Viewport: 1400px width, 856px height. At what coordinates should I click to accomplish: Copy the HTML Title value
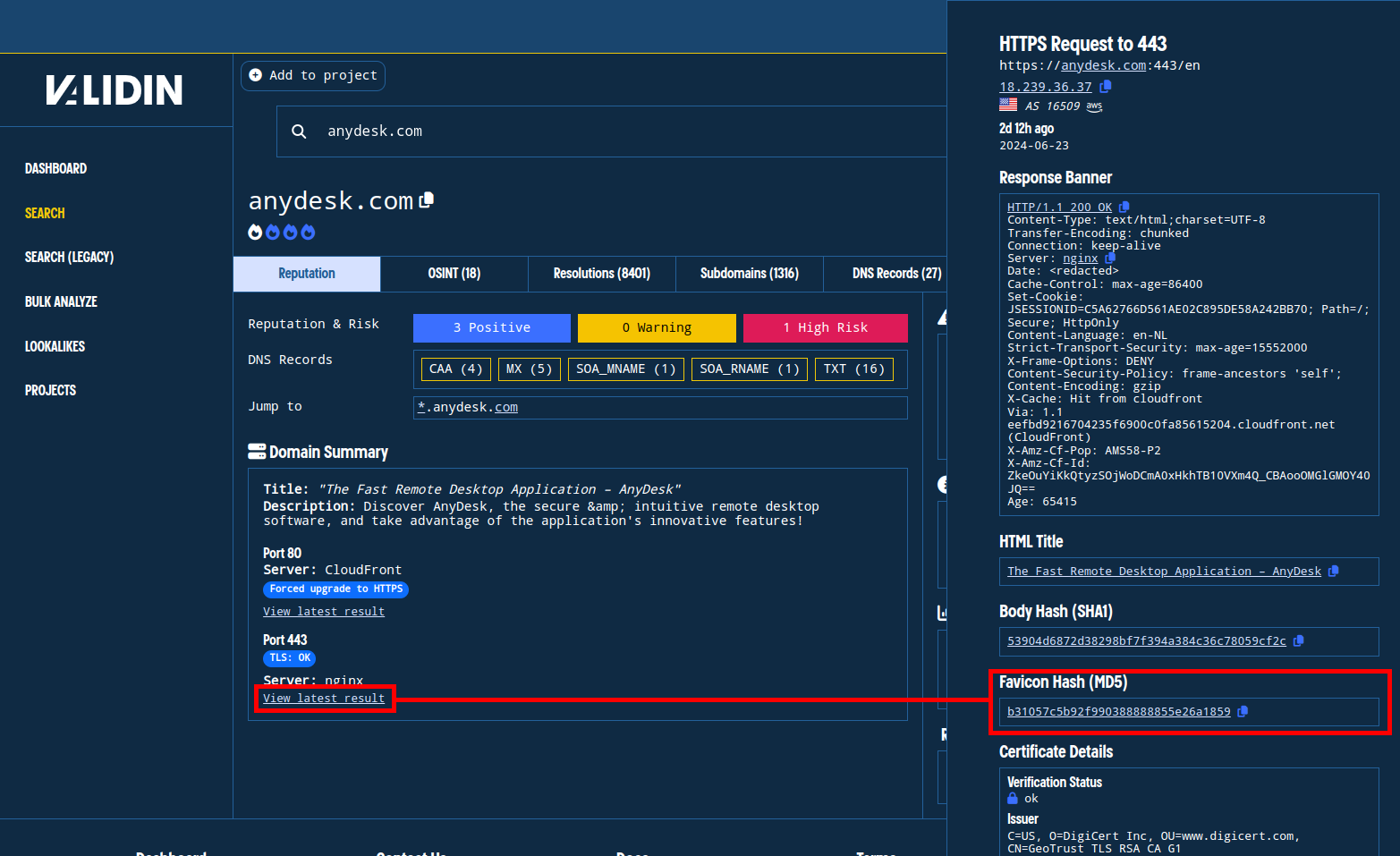1334,572
